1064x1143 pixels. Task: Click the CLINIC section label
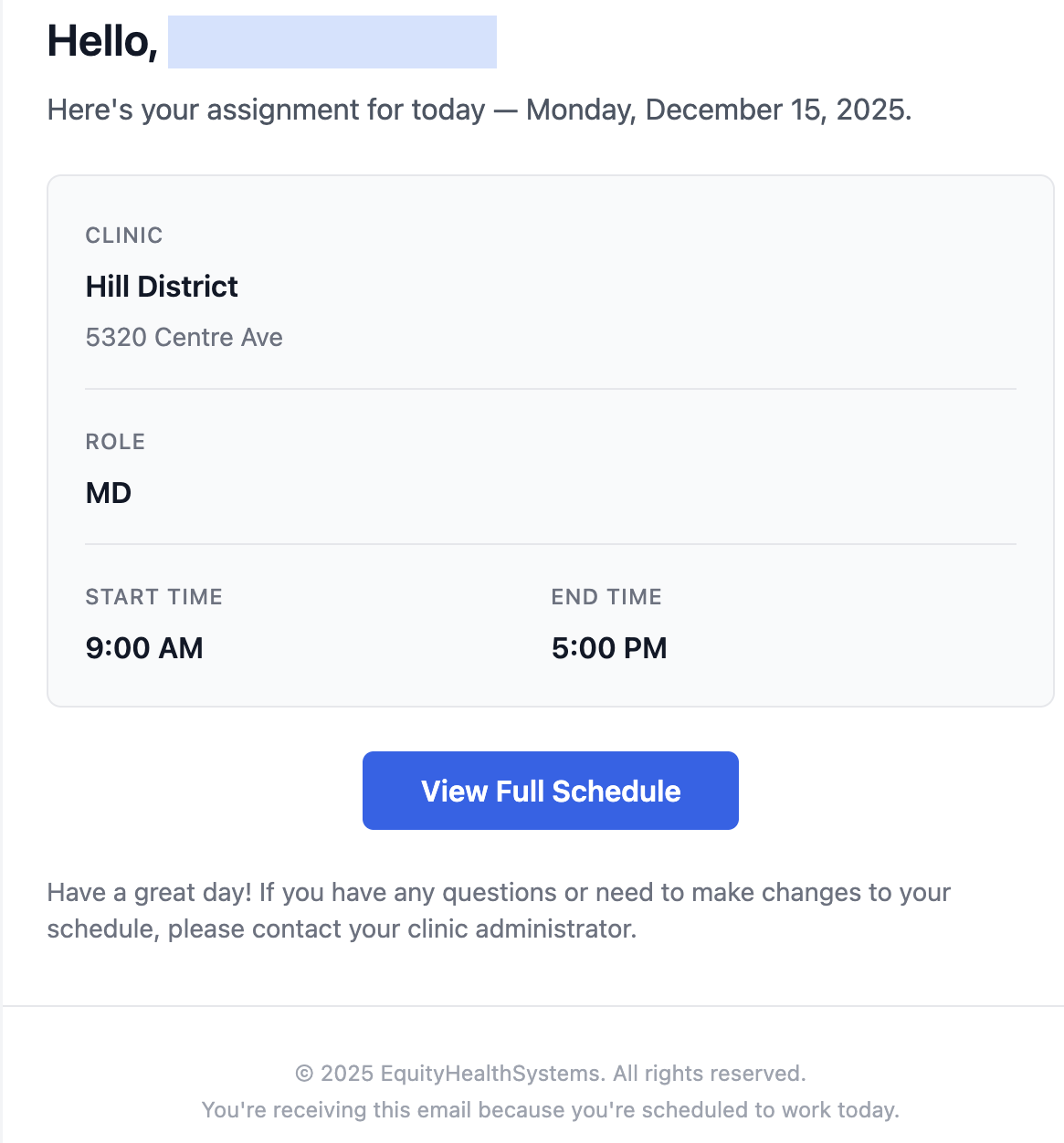124,236
